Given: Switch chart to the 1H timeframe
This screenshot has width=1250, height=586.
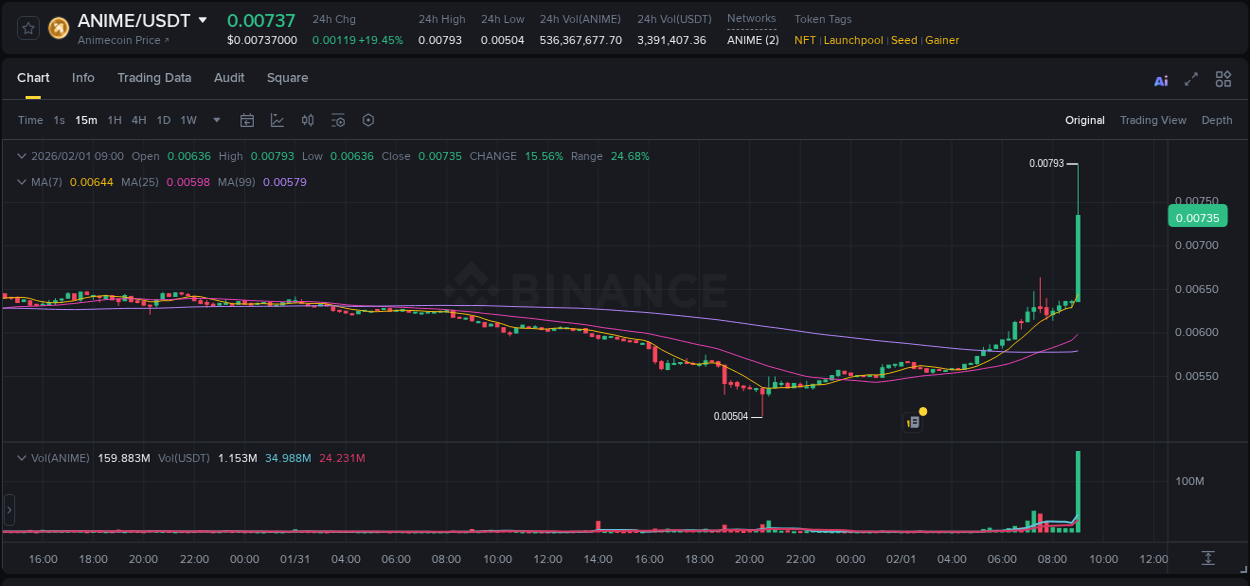Looking at the screenshot, I should [x=113, y=120].
